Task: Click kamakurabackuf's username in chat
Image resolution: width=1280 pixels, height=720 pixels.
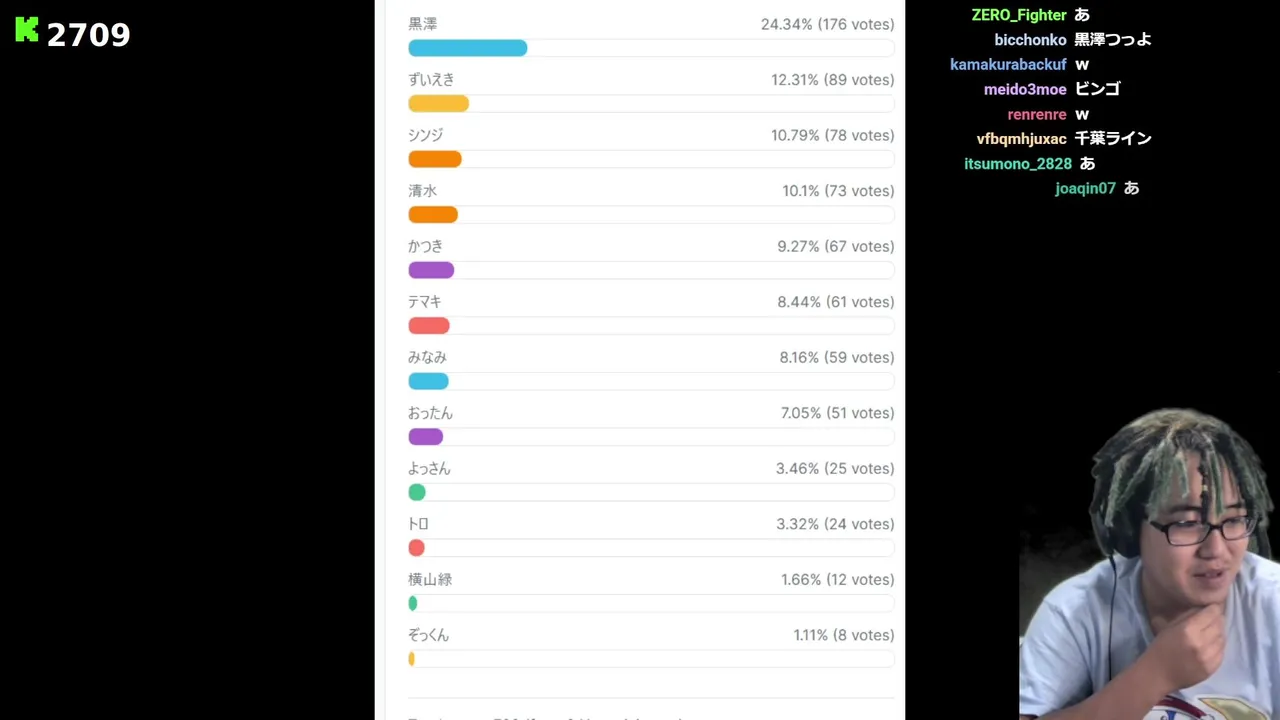Action: pyautogui.click(x=1008, y=64)
